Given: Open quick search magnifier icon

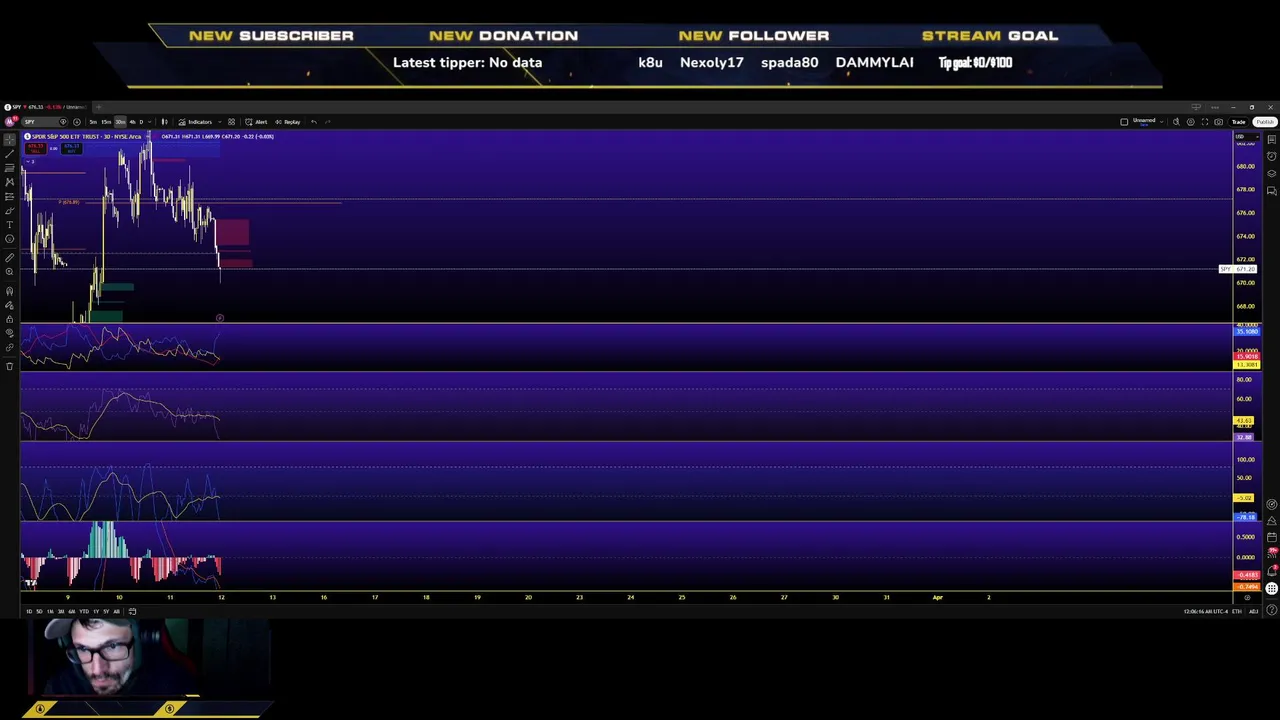Looking at the screenshot, I should click(x=1176, y=122).
